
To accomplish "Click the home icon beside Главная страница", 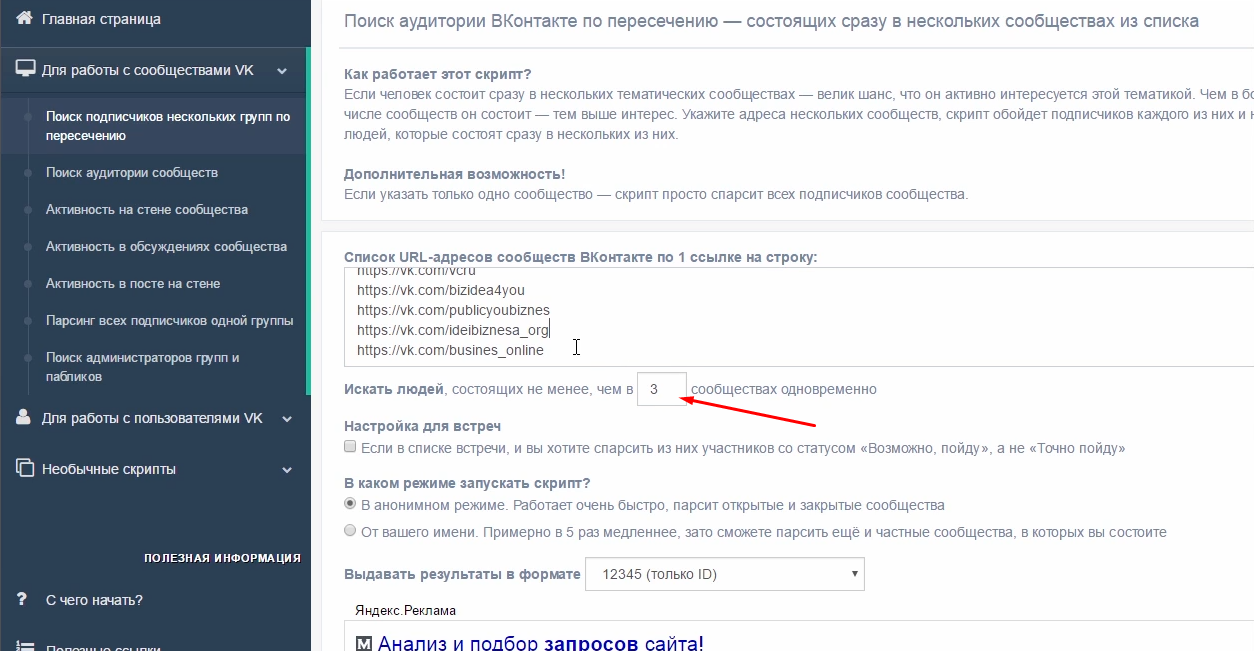I will (25, 18).
